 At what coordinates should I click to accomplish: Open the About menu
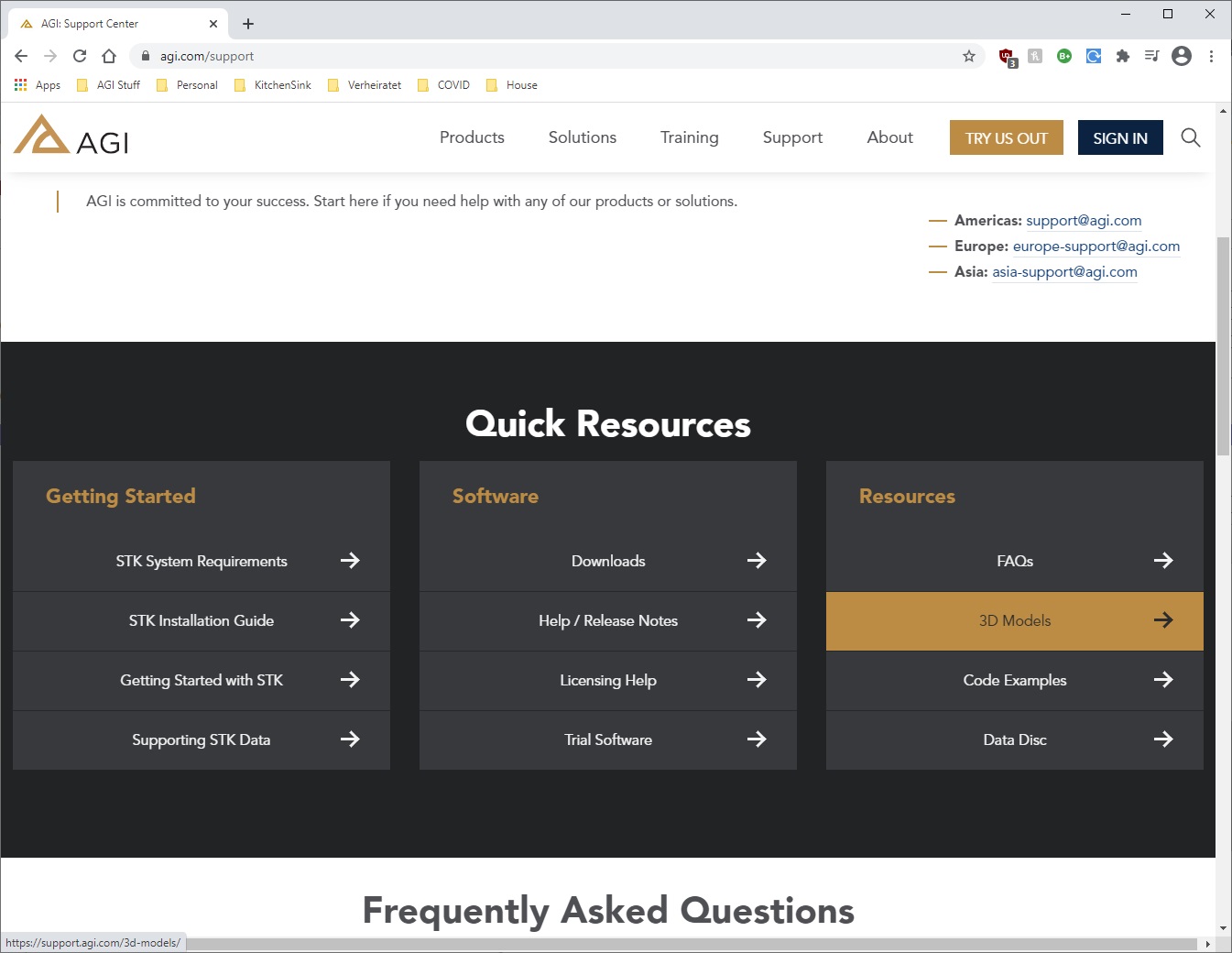pyautogui.click(x=890, y=137)
